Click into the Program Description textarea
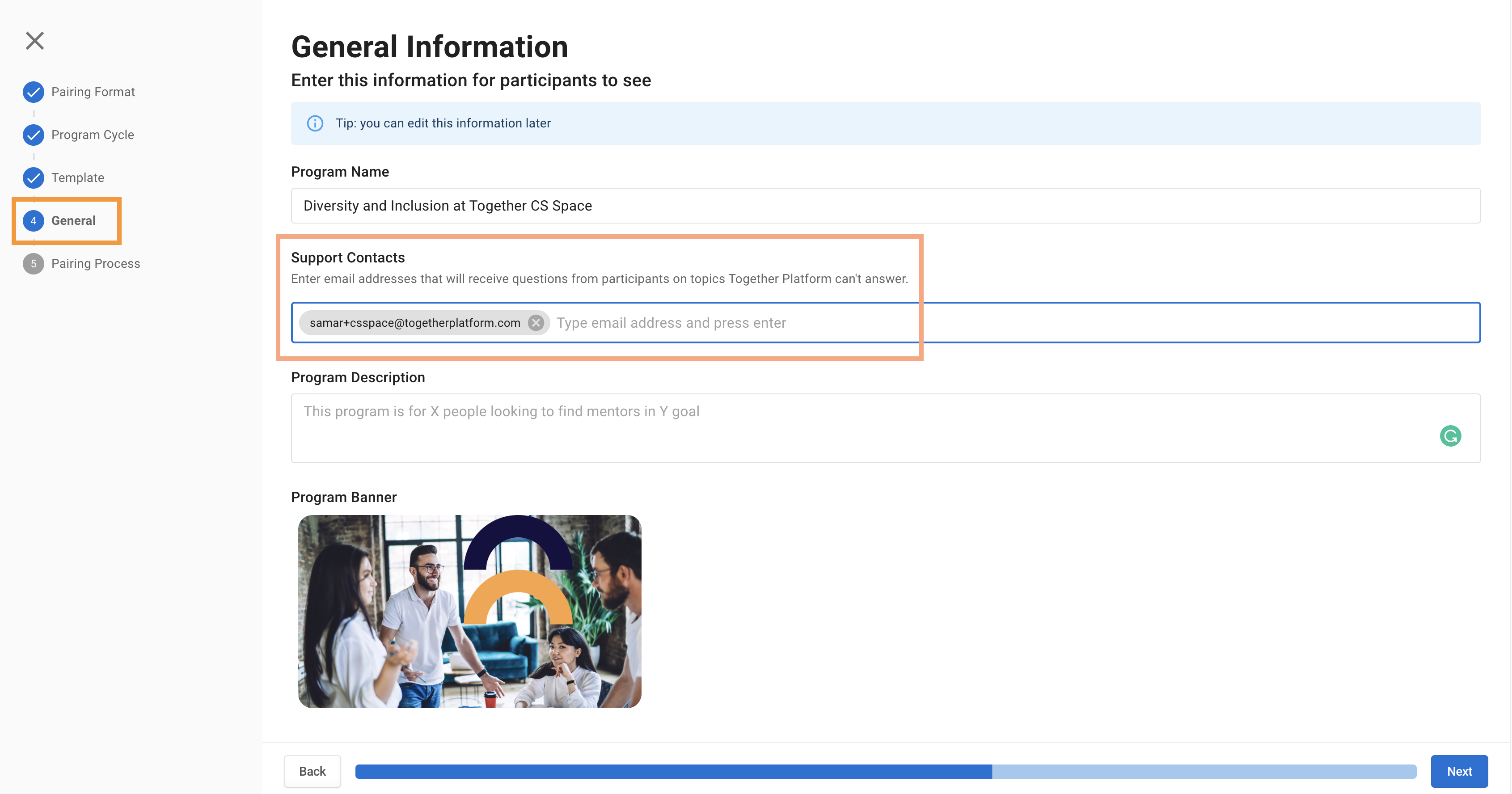This screenshot has width=1512, height=794. click(886, 428)
